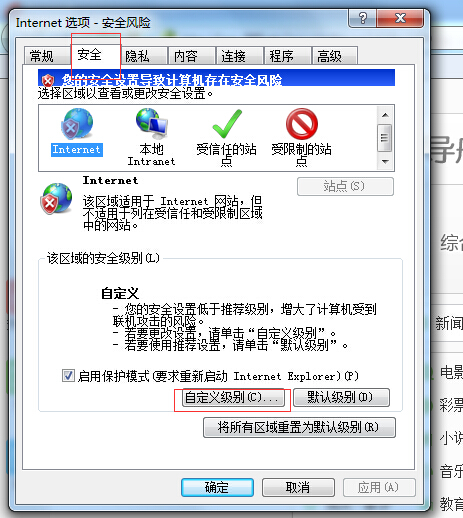Click the zone list scrollbar thumb

(x=385, y=138)
